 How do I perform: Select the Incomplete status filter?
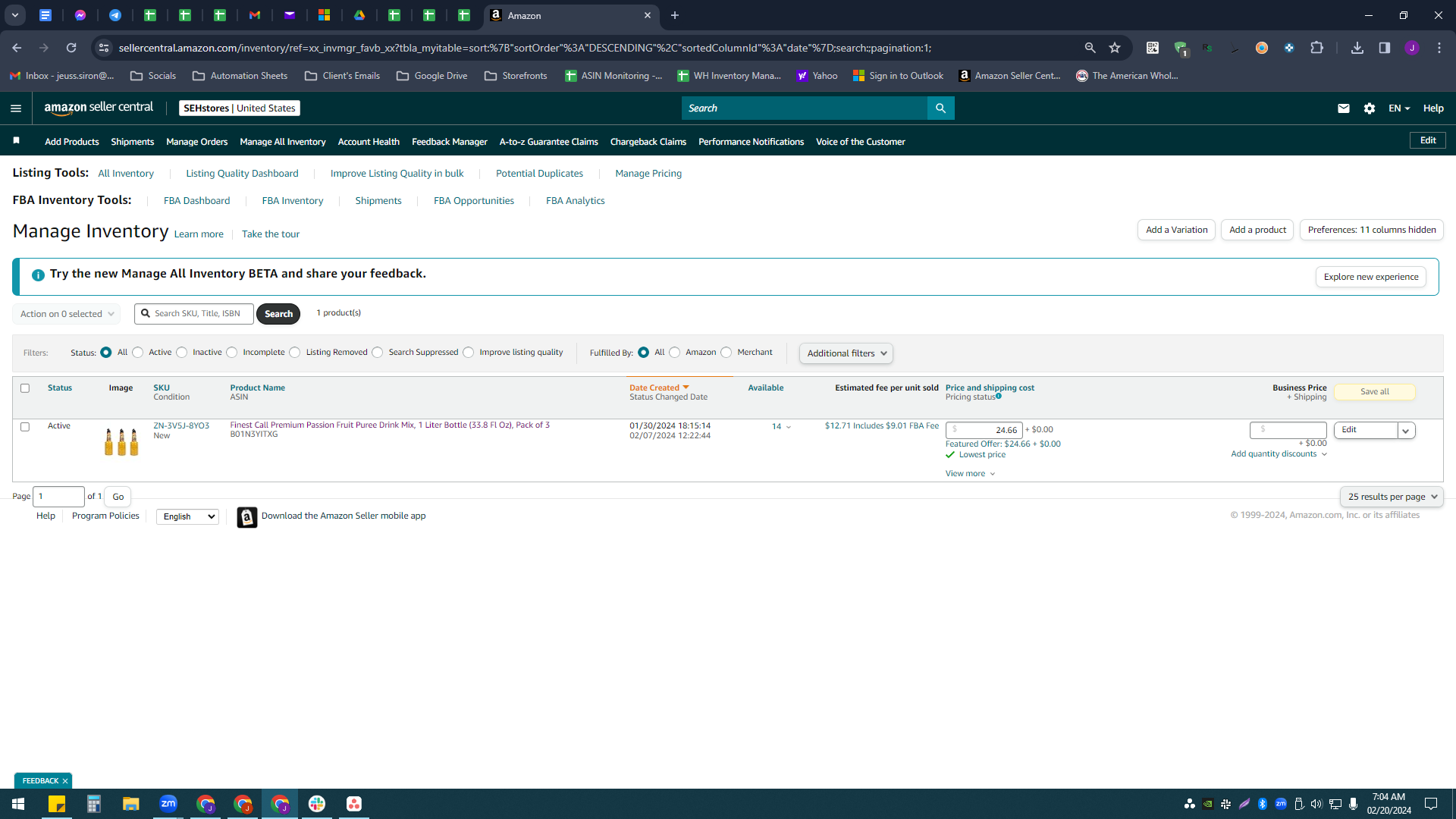tap(232, 353)
